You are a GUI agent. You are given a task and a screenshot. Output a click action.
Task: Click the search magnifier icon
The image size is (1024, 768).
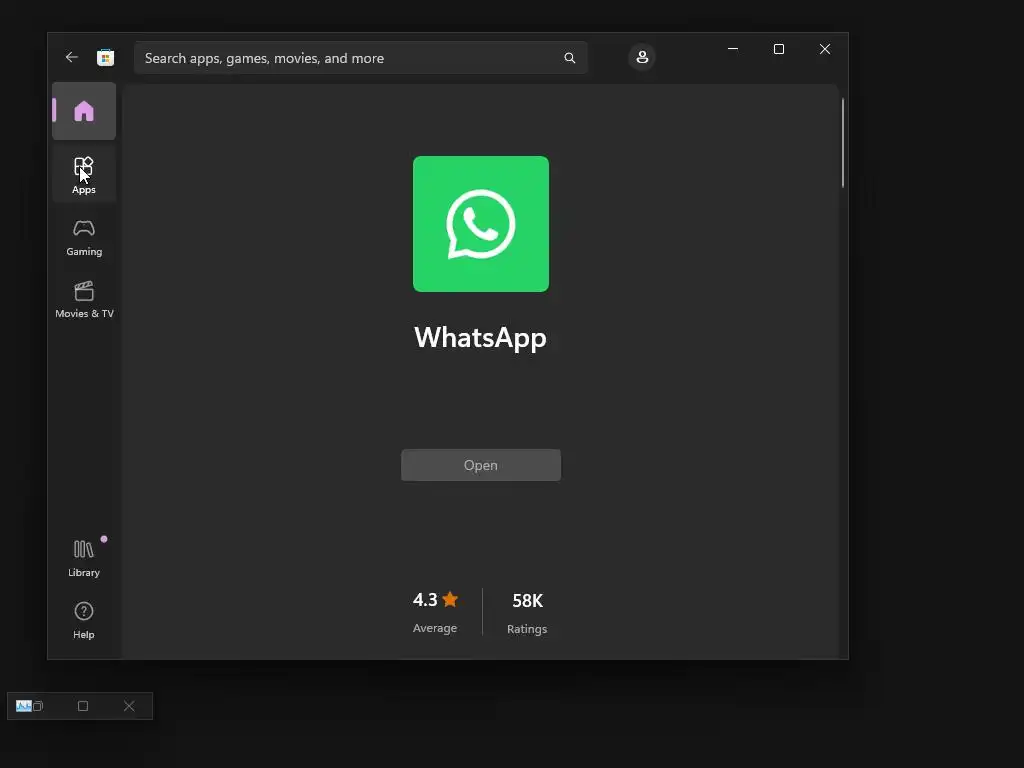click(x=569, y=58)
